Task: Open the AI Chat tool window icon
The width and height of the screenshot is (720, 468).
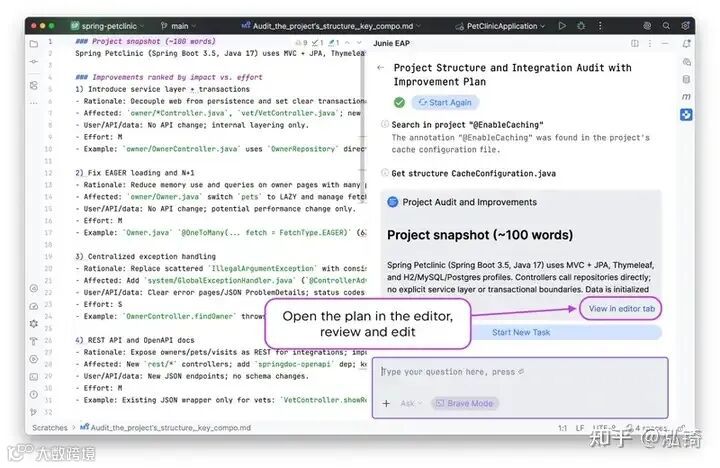Action: (686, 62)
